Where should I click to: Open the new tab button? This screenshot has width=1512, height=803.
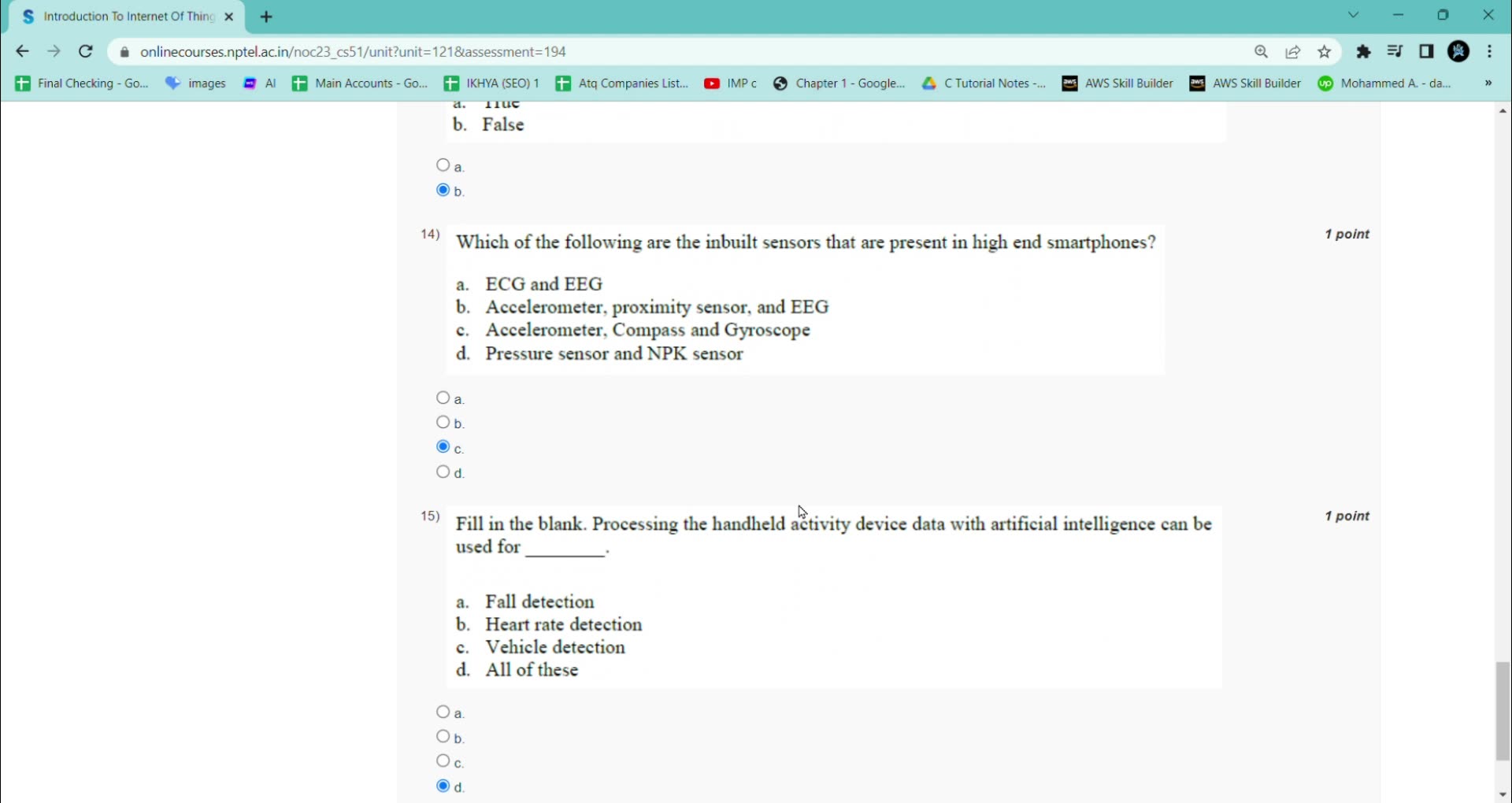(x=266, y=16)
